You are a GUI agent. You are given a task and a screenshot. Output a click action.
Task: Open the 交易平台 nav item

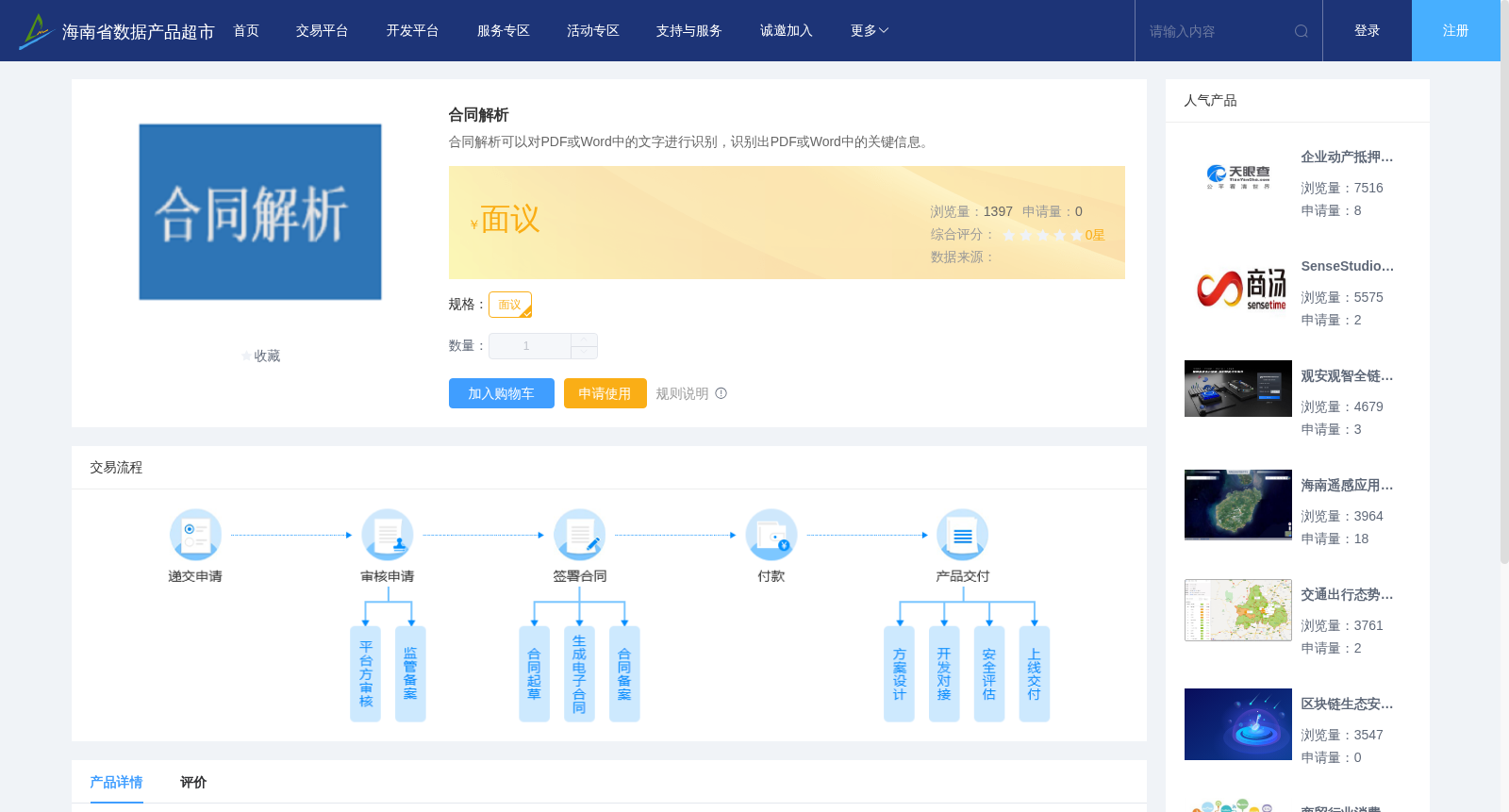tap(323, 31)
